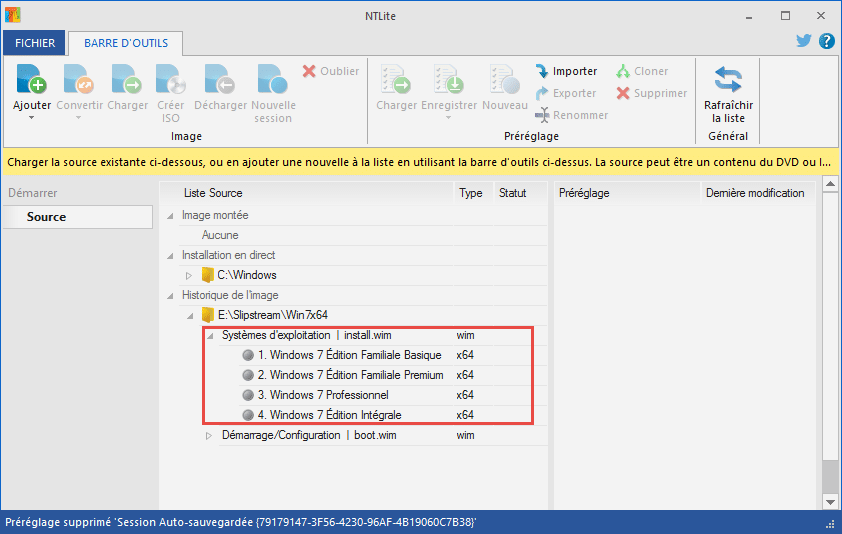
Task: Click the C:\Windows folder icon
Action: 208,275
